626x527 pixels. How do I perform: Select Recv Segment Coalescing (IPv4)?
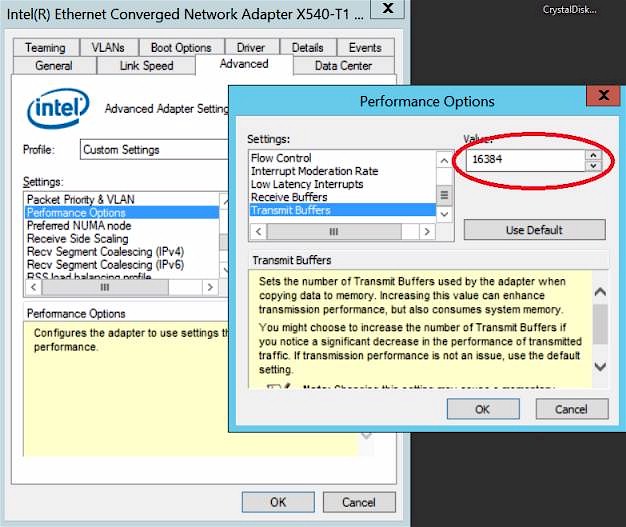(122, 252)
